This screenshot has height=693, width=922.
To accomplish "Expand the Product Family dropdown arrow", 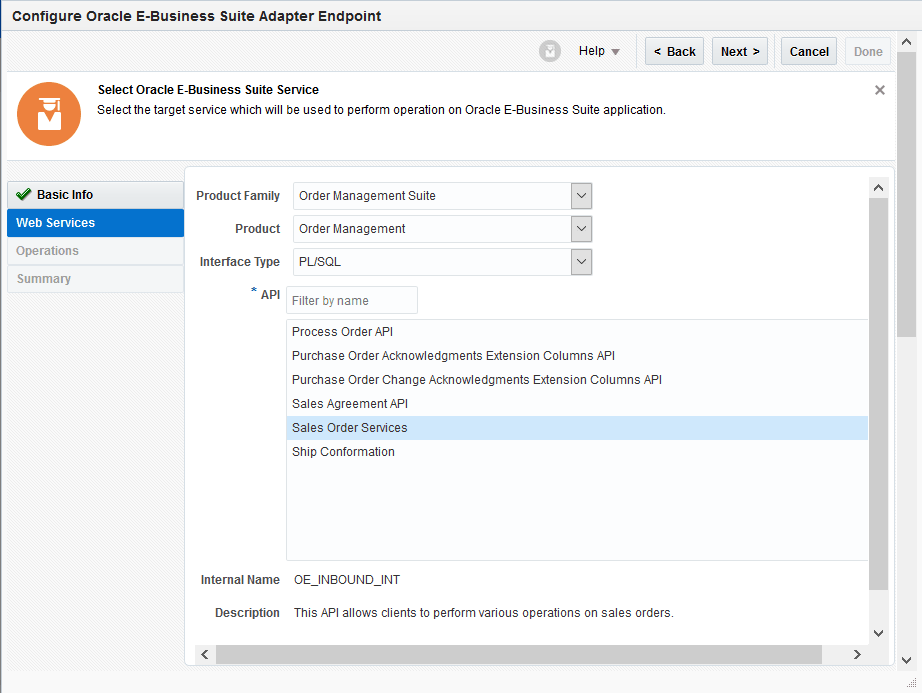I will [x=581, y=196].
